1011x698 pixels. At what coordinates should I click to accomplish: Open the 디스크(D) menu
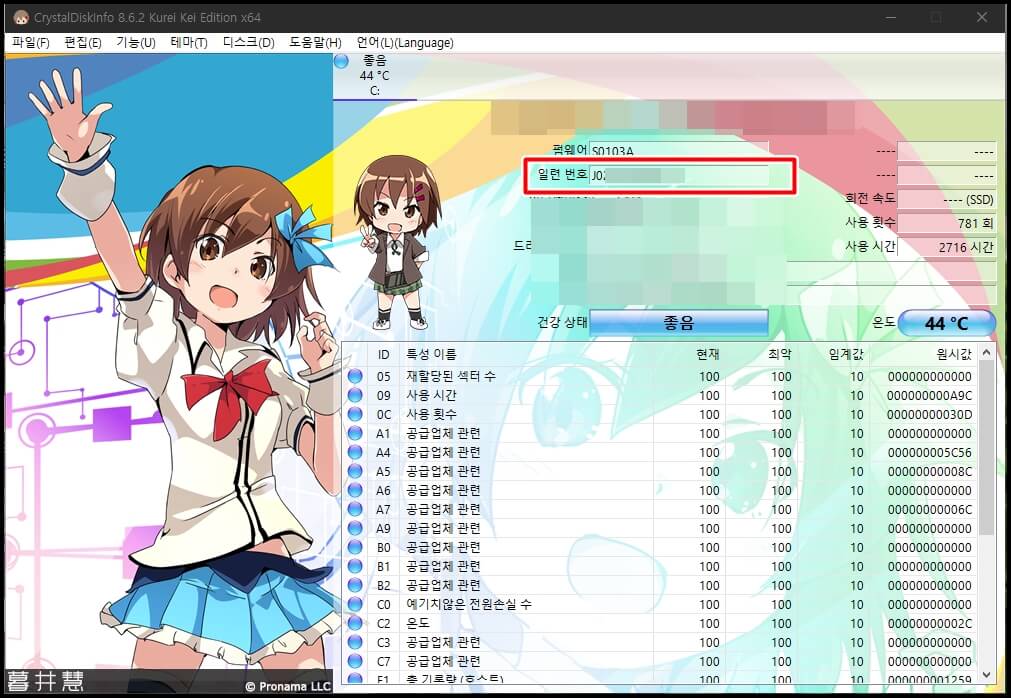point(248,43)
